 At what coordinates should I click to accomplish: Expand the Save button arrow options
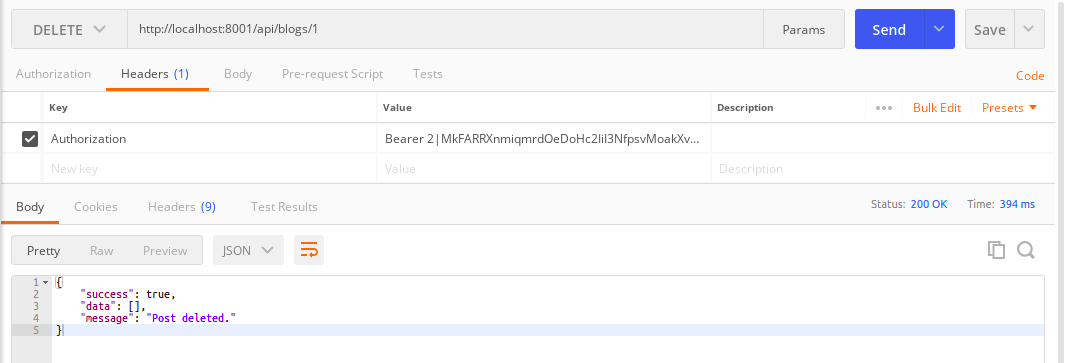point(1029,29)
